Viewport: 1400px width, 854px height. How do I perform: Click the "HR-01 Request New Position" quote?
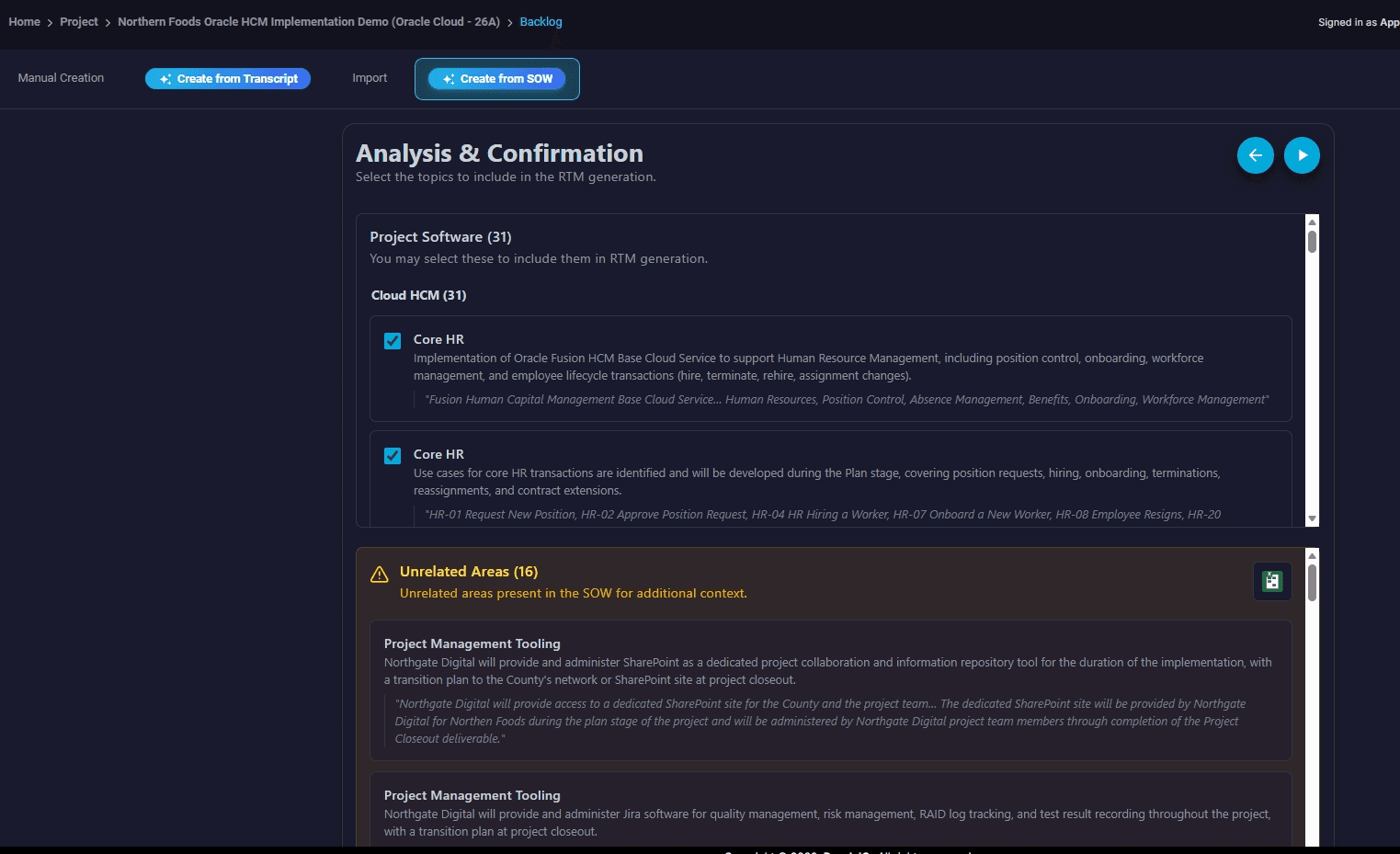point(823,515)
